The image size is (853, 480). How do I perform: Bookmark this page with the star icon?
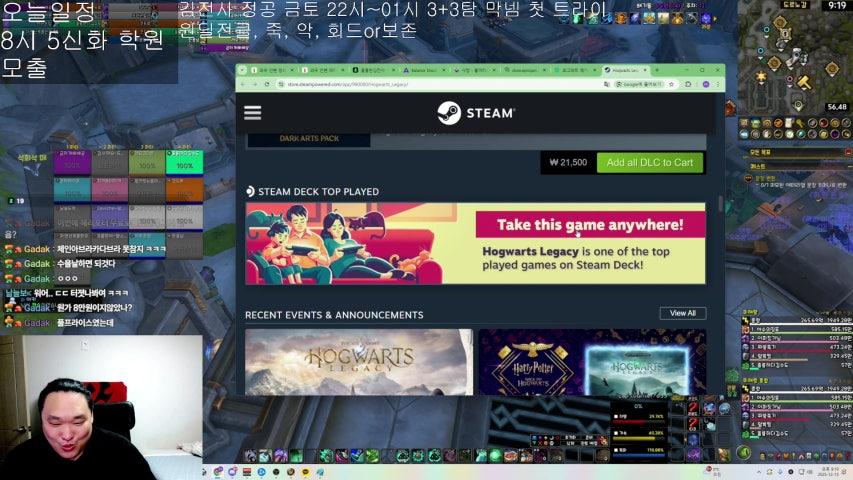tap(672, 84)
